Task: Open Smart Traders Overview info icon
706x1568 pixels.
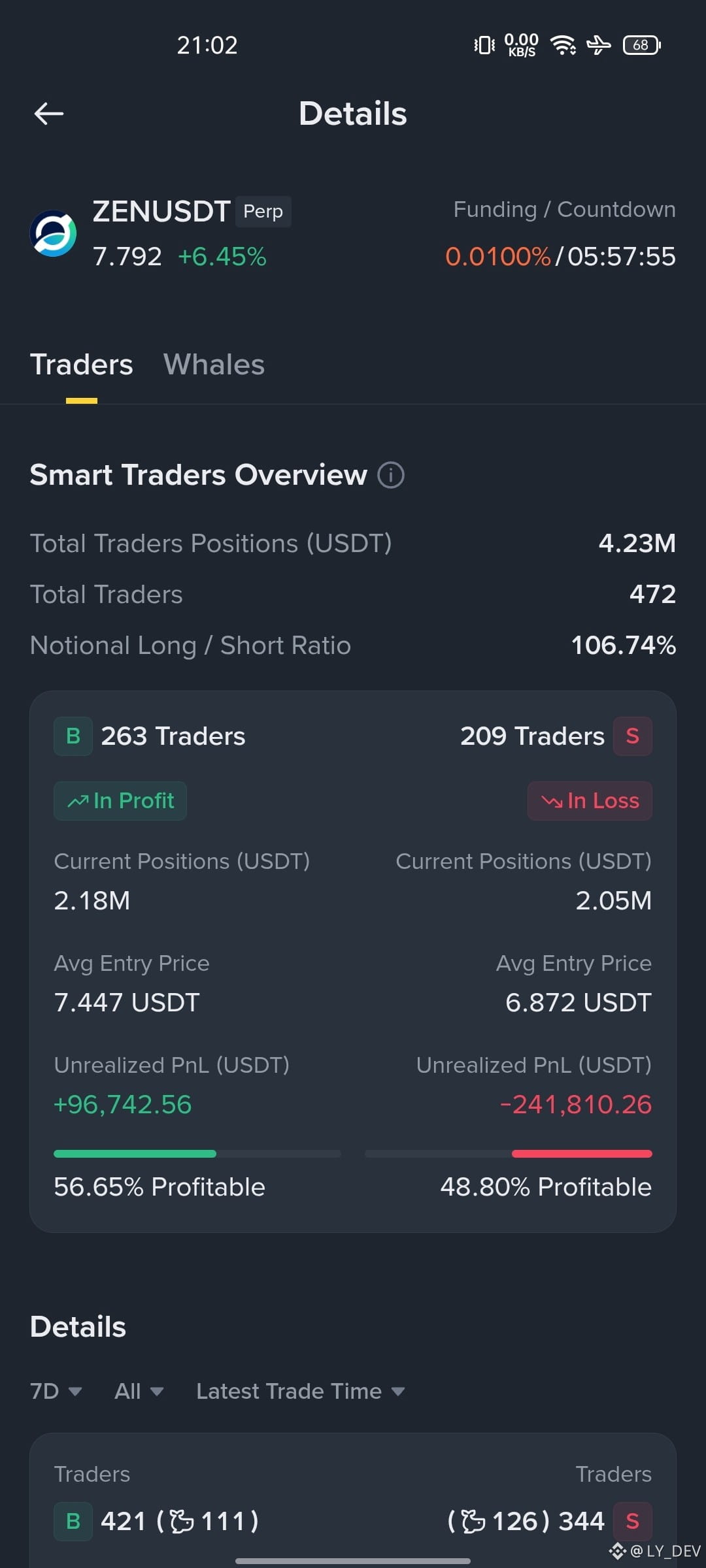Action: pyautogui.click(x=391, y=475)
